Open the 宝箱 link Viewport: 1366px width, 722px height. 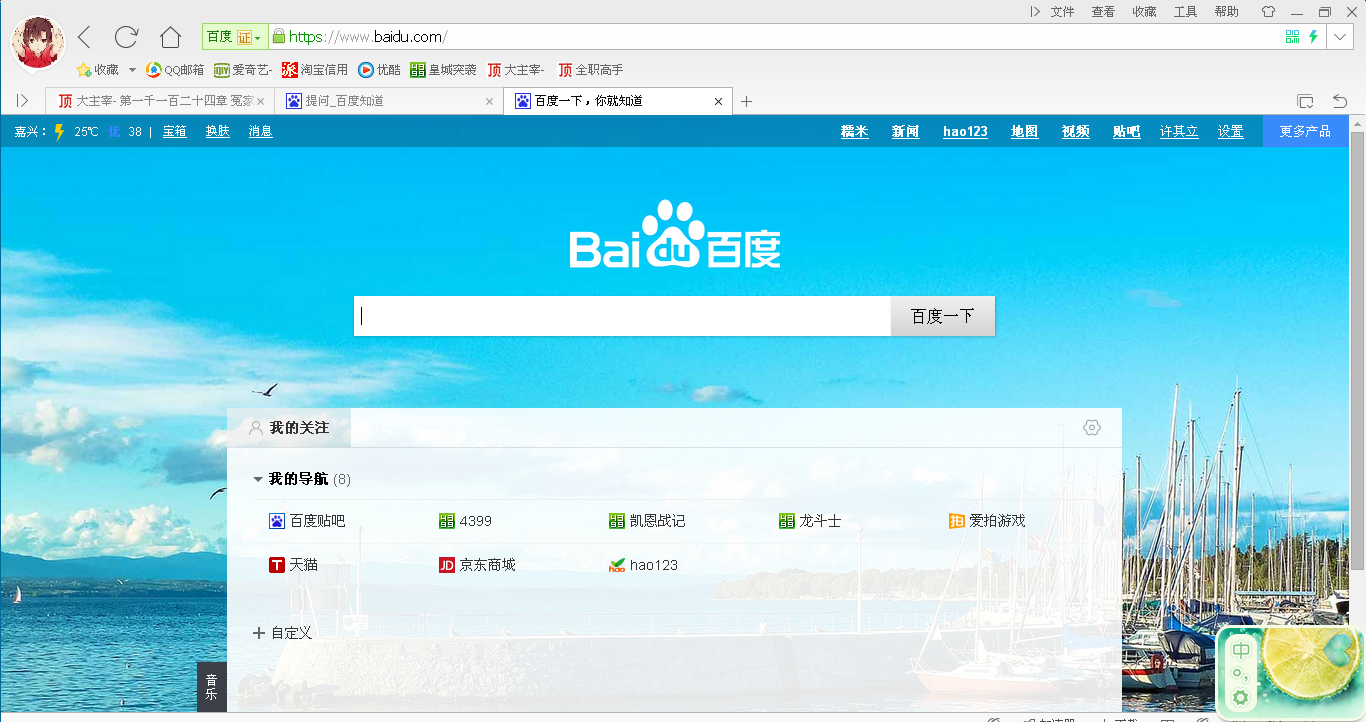tap(174, 131)
